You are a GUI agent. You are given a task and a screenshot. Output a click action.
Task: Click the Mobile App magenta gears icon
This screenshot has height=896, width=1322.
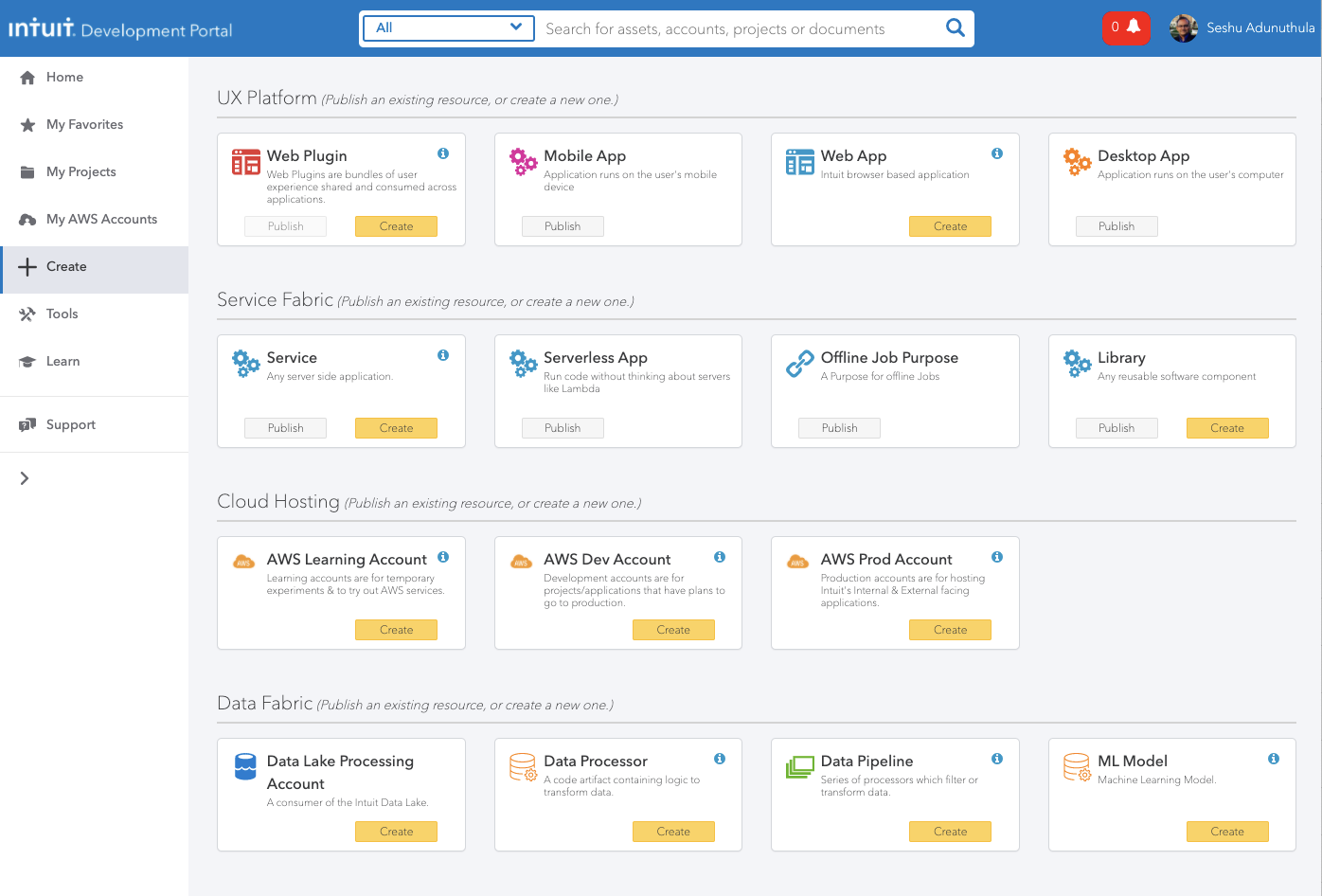pyautogui.click(x=524, y=162)
